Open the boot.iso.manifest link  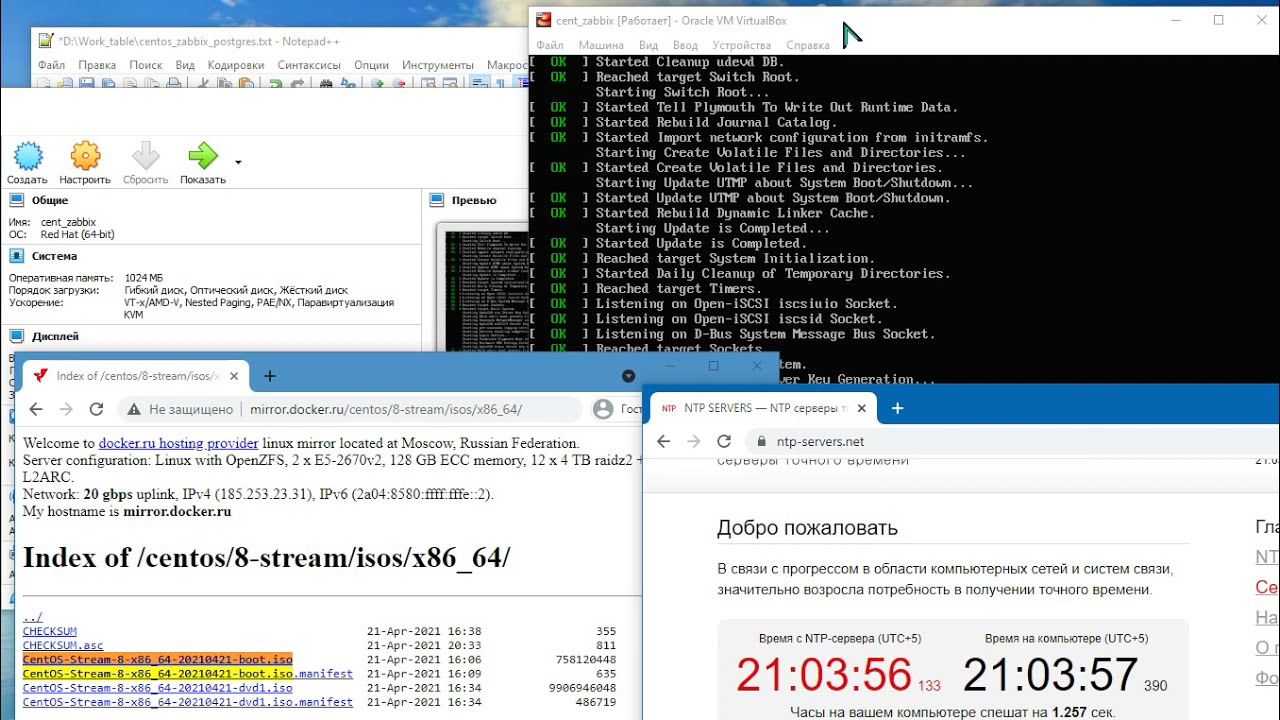(x=188, y=673)
